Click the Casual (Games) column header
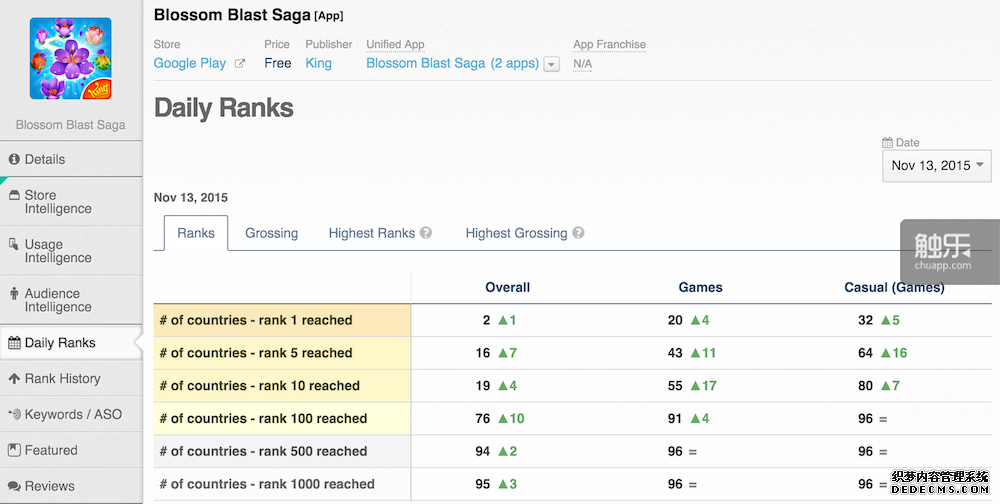The height and width of the screenshot is (504, 1000). pyautogui.click(x=894, y=287)
